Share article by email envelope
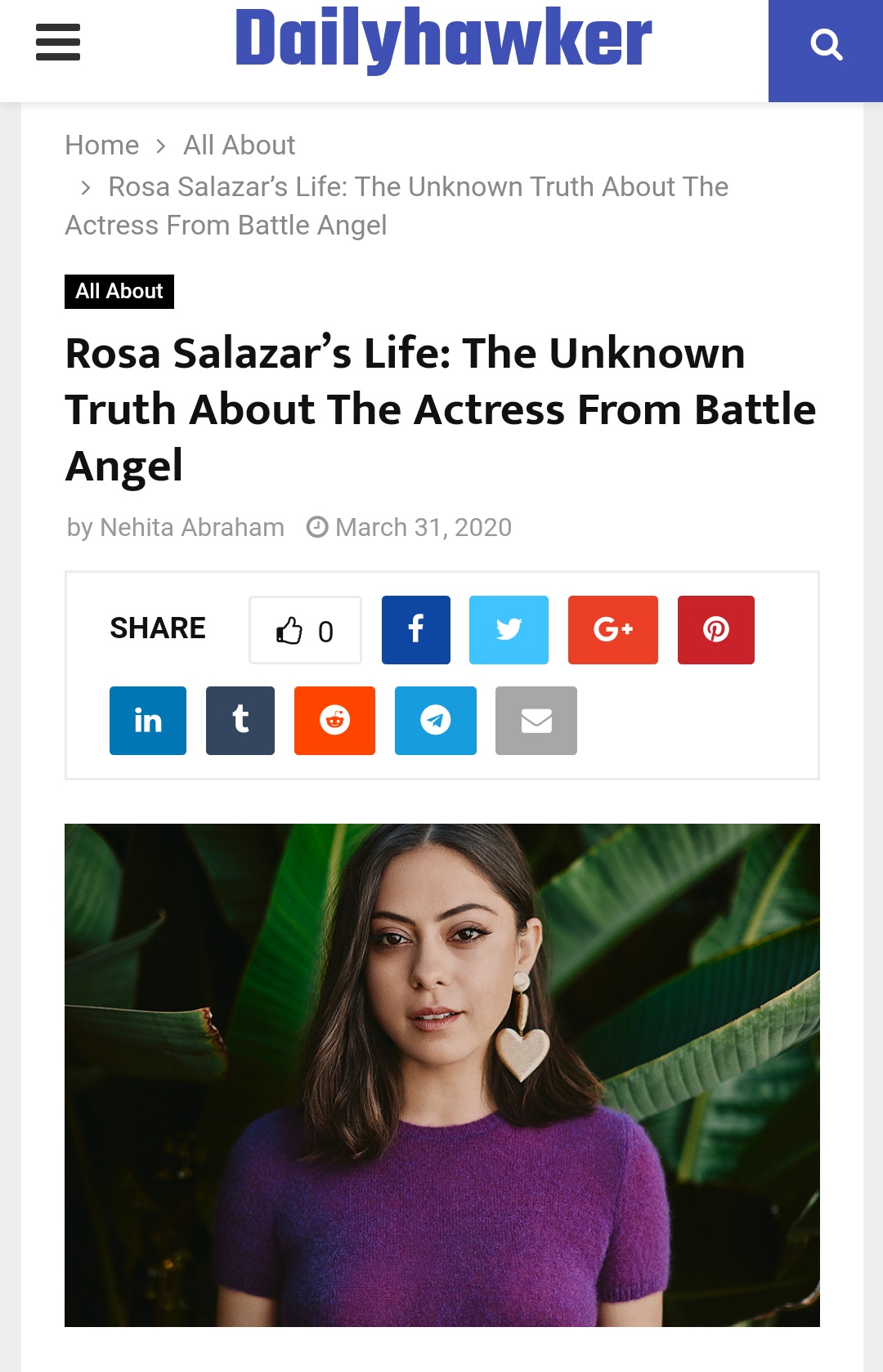Viewport: 883px width, 1372px height. [x=536, y=721]
